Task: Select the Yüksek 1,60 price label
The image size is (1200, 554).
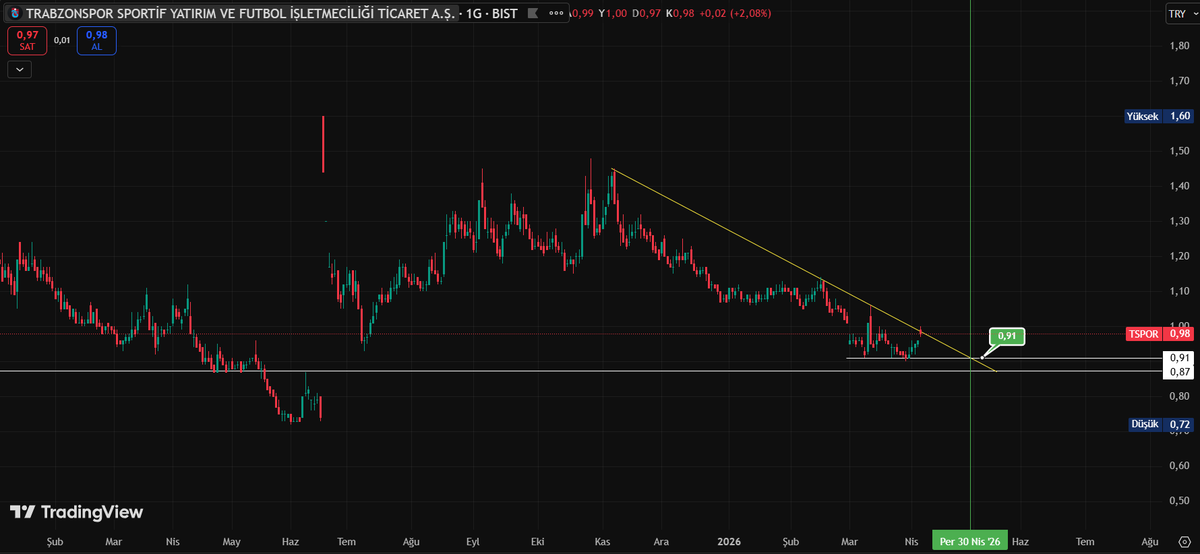Action: click(1158, 116)
